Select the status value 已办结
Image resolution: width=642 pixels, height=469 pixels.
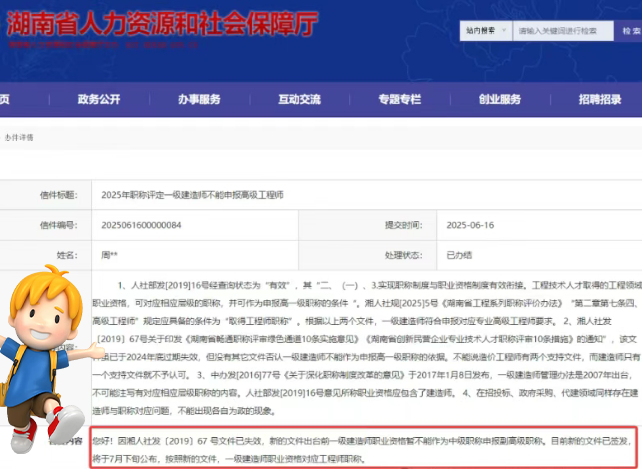(459, 255)
